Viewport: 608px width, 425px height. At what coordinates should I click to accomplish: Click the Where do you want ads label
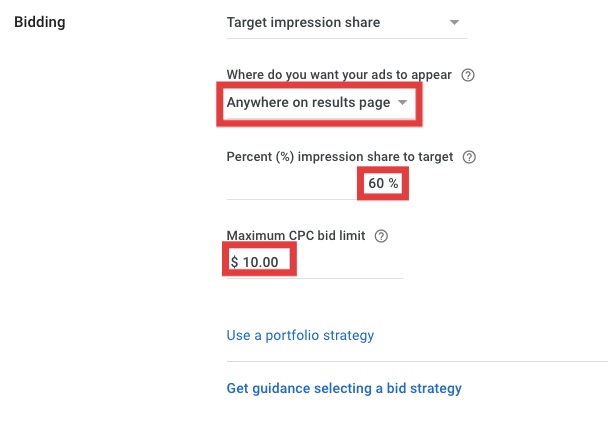[339, 74]
